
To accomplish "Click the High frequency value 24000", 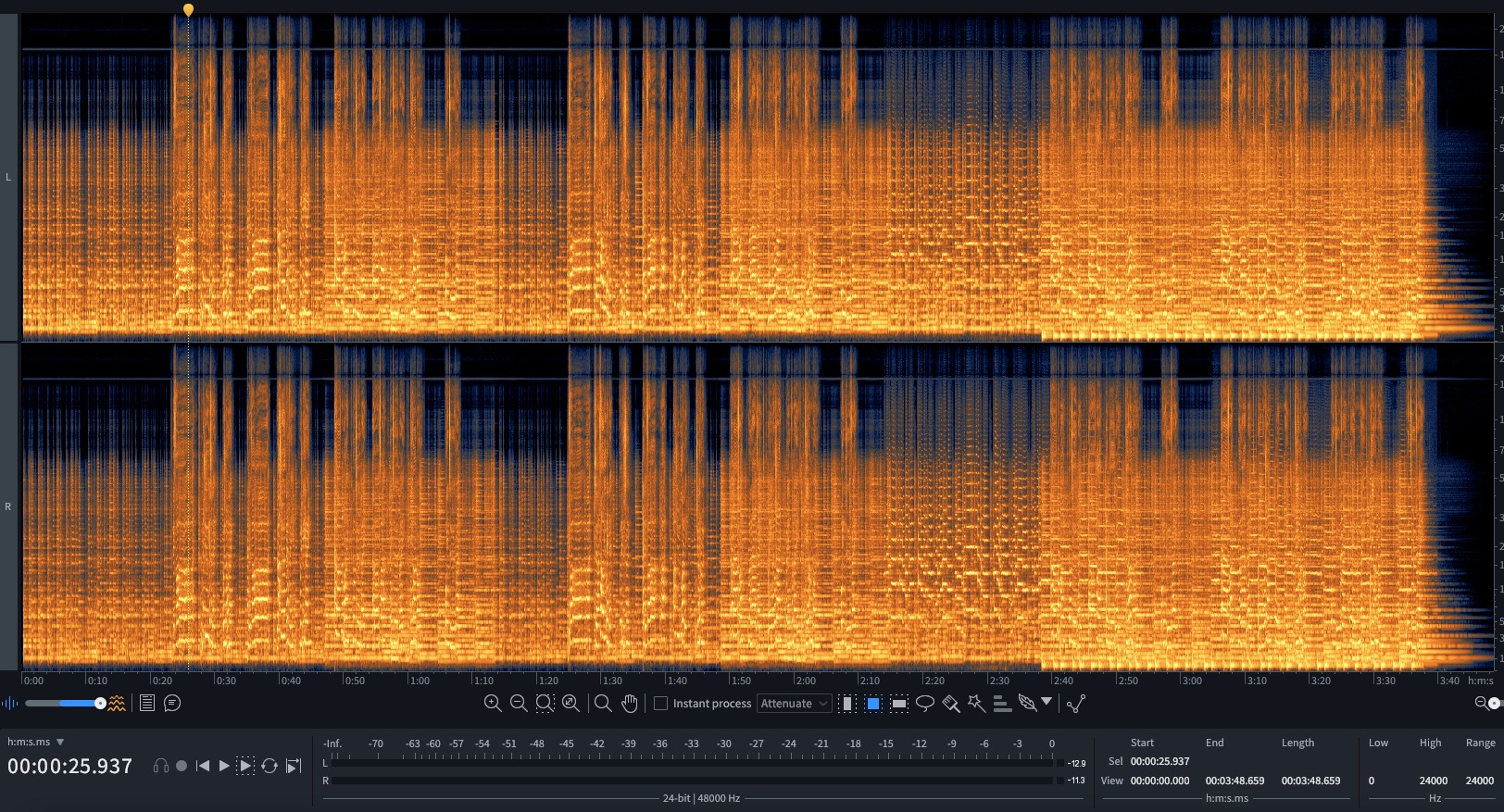I will 1433,781.
